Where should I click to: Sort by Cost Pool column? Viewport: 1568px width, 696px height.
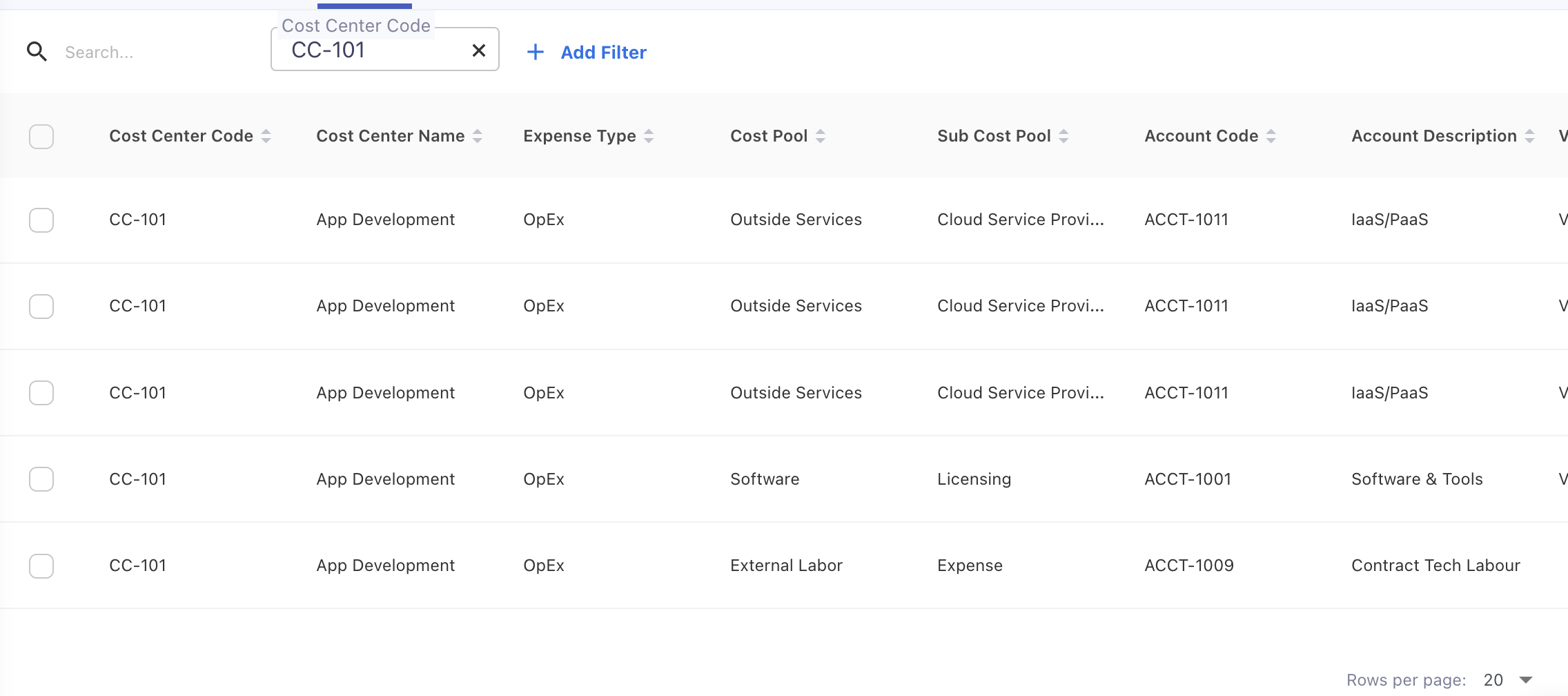click(820, 136)
